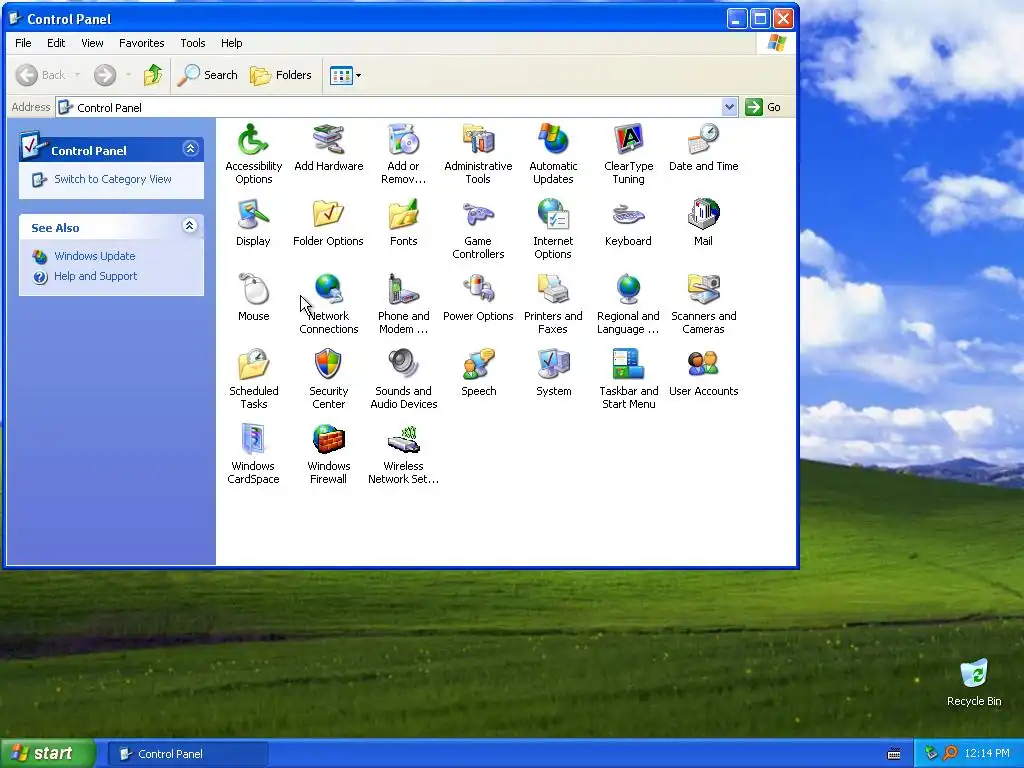Collapse the Control Panel sidebar section
The height and width of the screenshot is (768, 1024).
[190, 149]
